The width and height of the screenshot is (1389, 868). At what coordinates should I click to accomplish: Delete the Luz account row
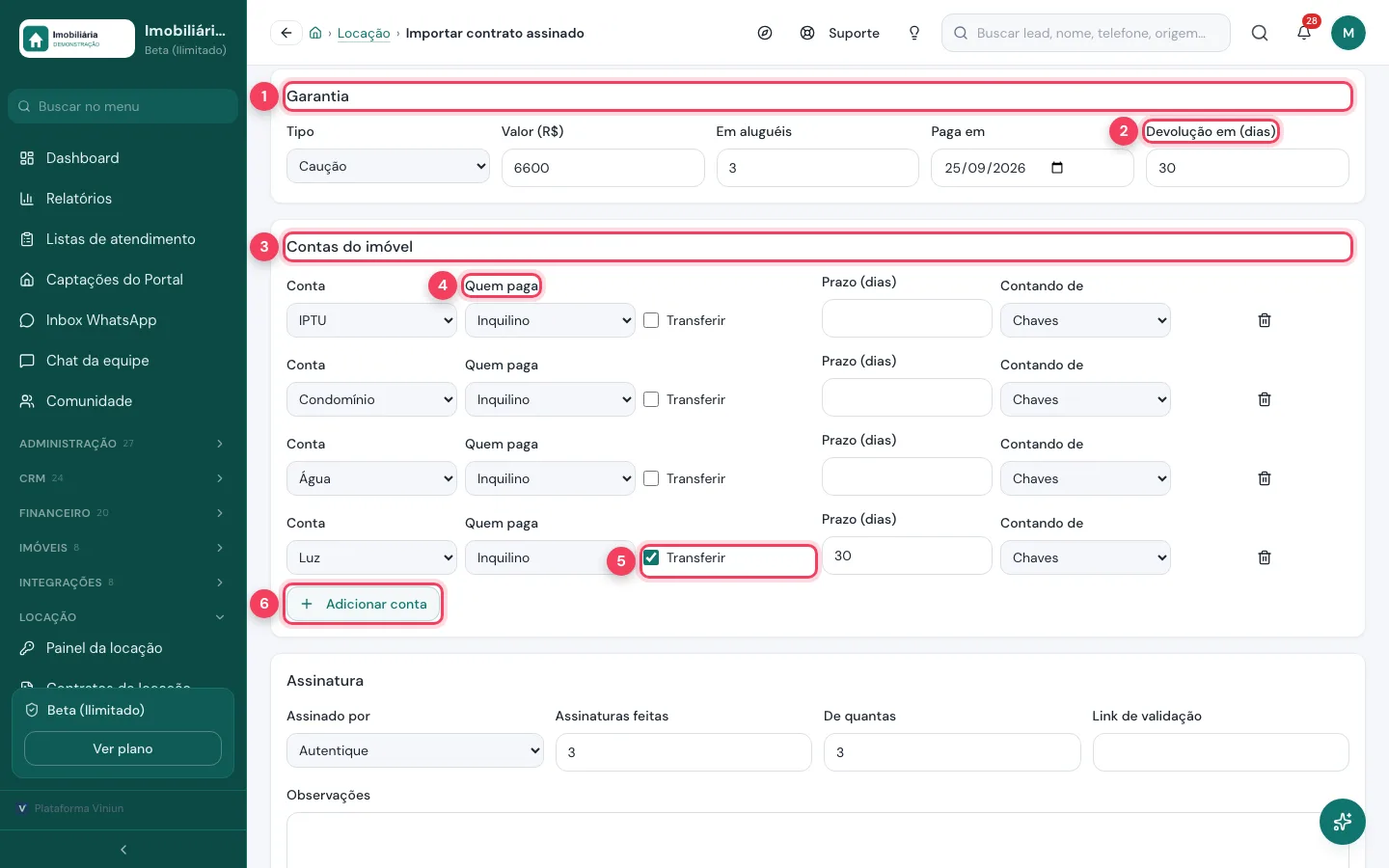coord(1265,557)
